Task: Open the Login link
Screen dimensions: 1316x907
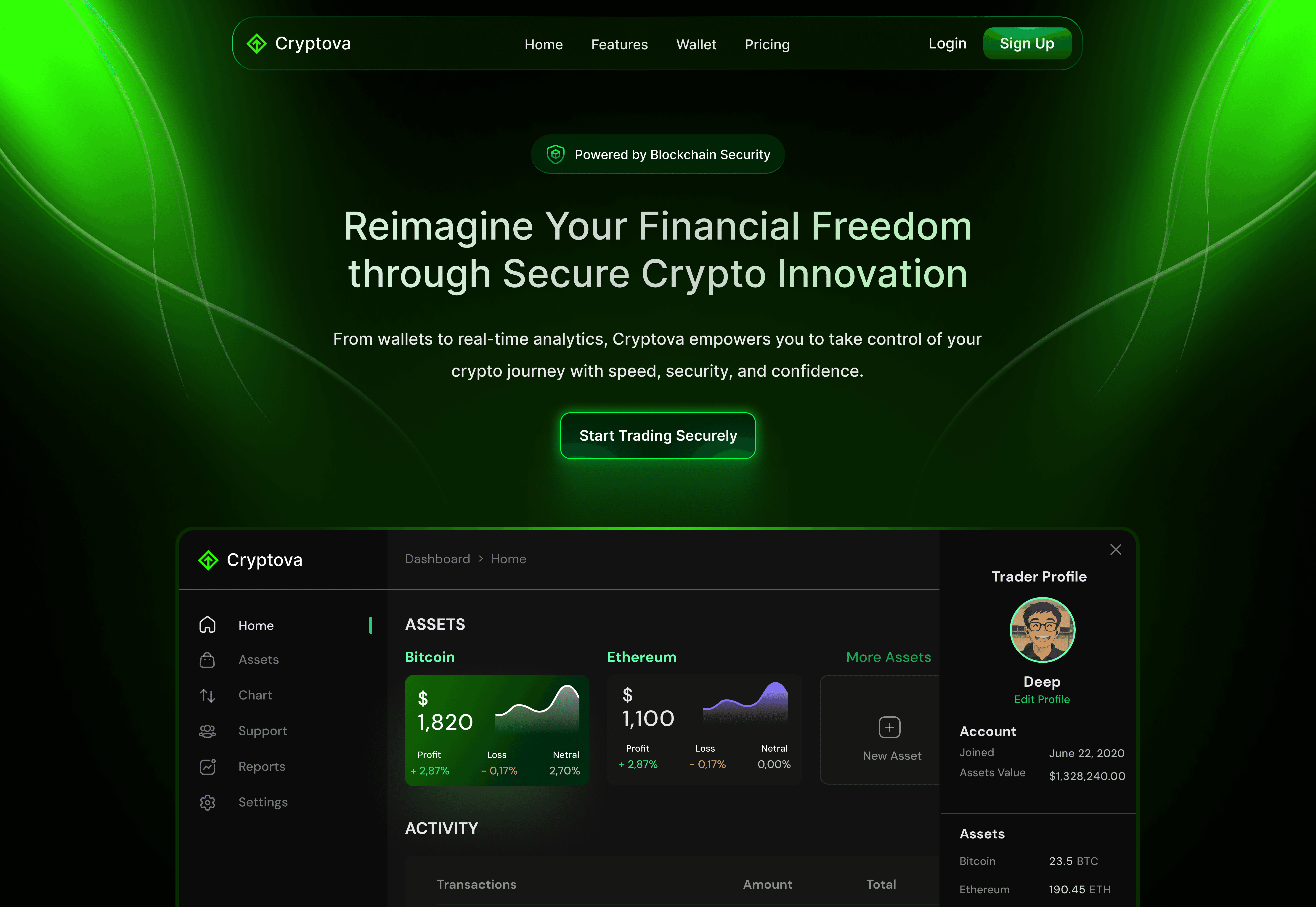Action: (x=947, y=43)
